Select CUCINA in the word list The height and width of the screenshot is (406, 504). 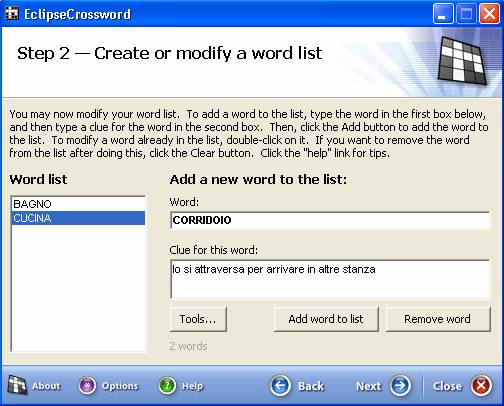[x=78, y=218]
